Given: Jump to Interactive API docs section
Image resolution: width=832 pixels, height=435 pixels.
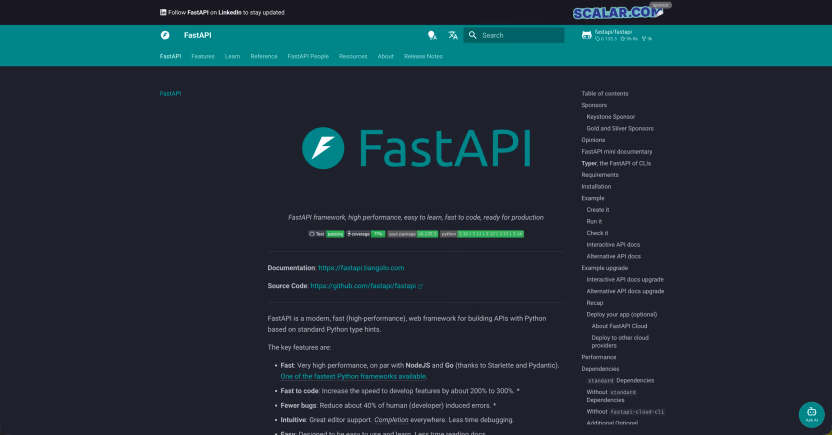Looking at the screenshot, I should [613, 245].
